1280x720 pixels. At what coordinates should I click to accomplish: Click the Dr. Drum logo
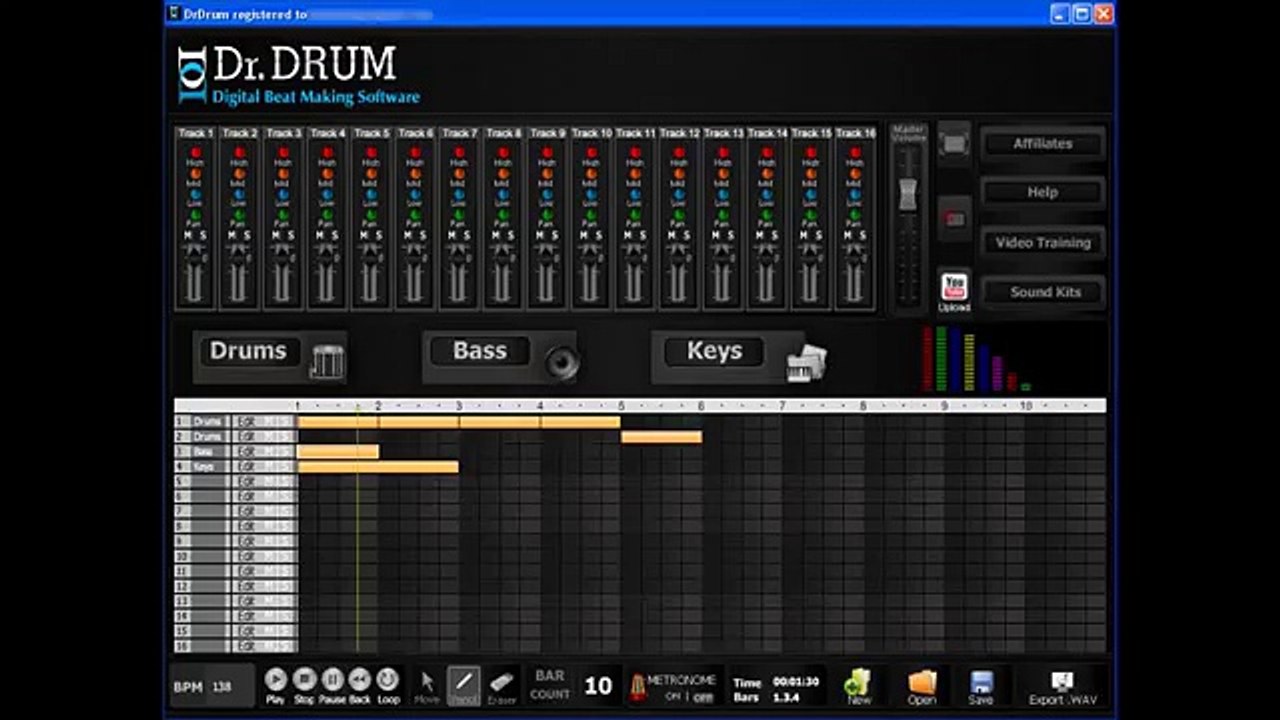pyautogui.click(x=300, y=75)
